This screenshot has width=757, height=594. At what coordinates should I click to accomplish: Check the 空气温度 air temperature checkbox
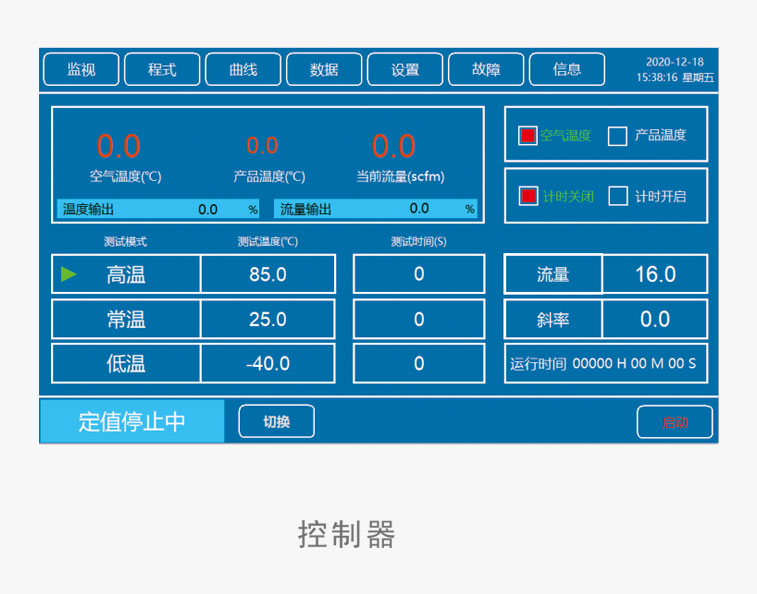pyautogui.click(x=527, y=135)
